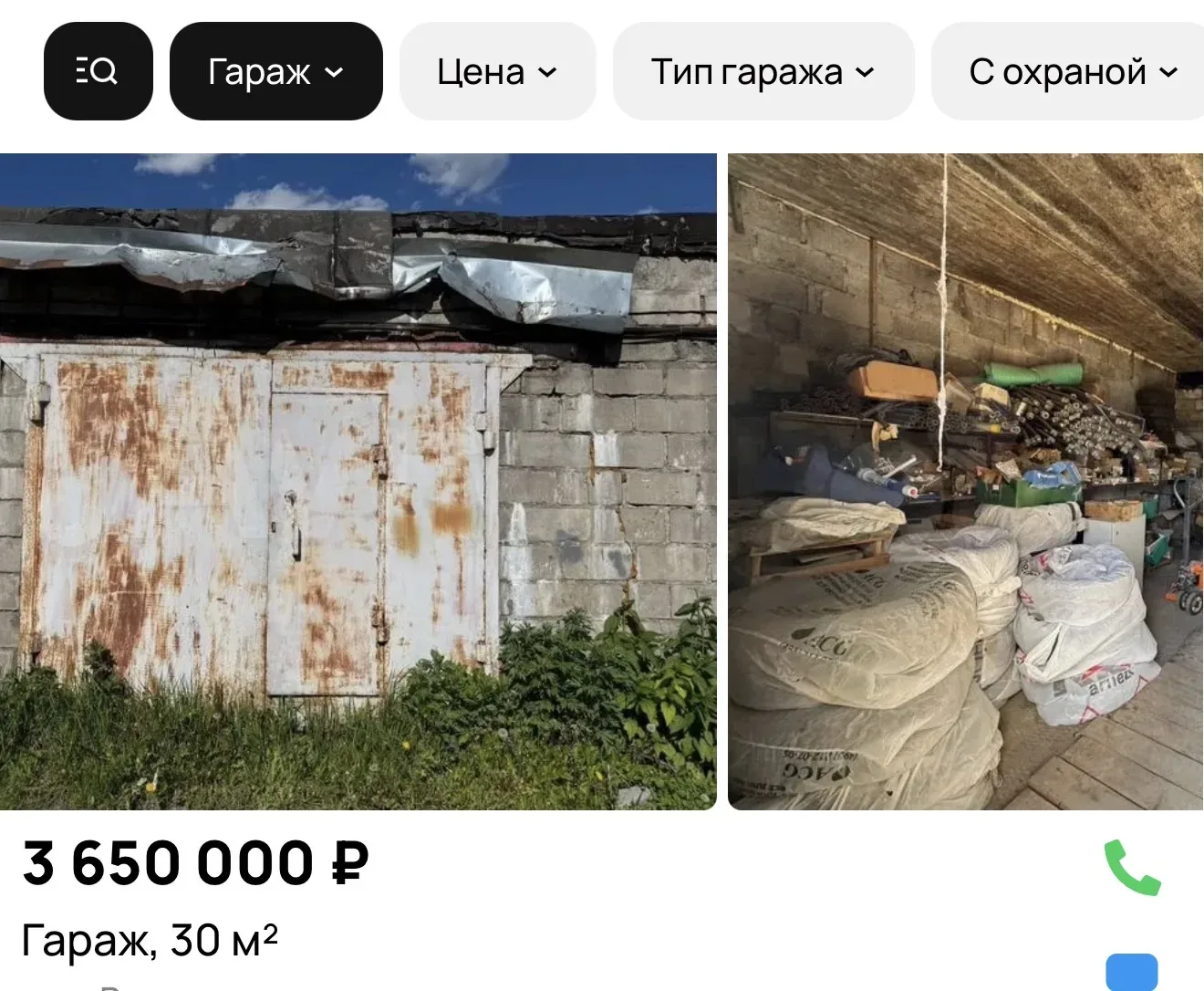Open the search filters list icon
Image resolution: width=1204 pixels, height=991 pixels.
click(x=98, y=71)
